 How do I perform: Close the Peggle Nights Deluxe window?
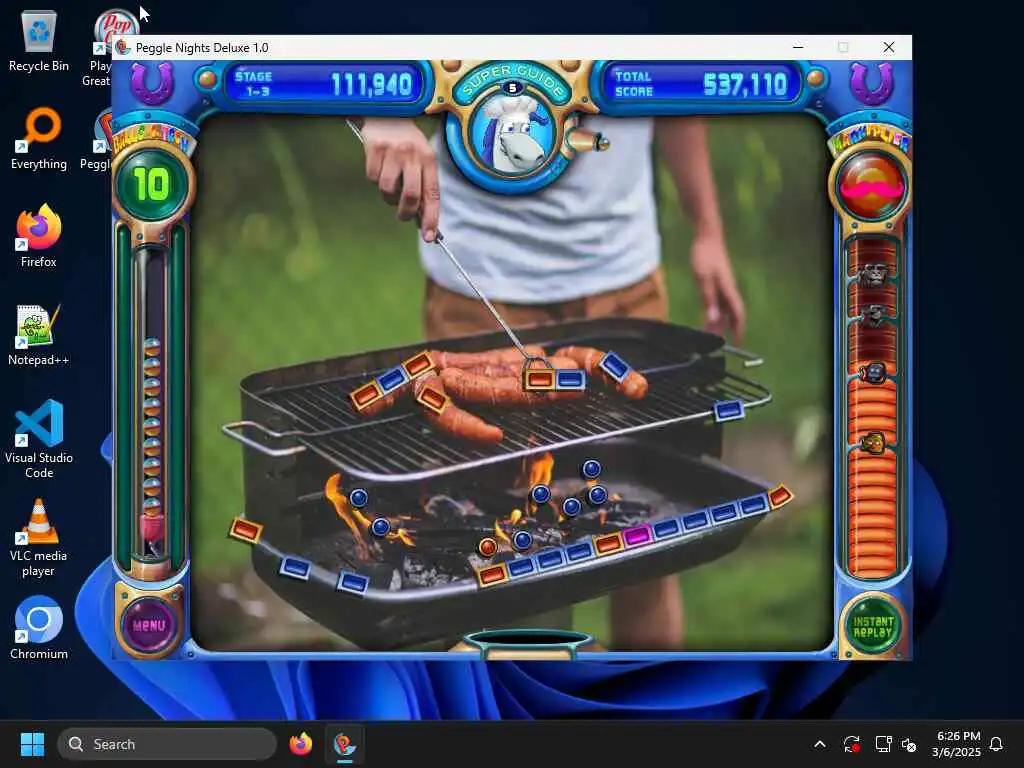click(889, 47)
